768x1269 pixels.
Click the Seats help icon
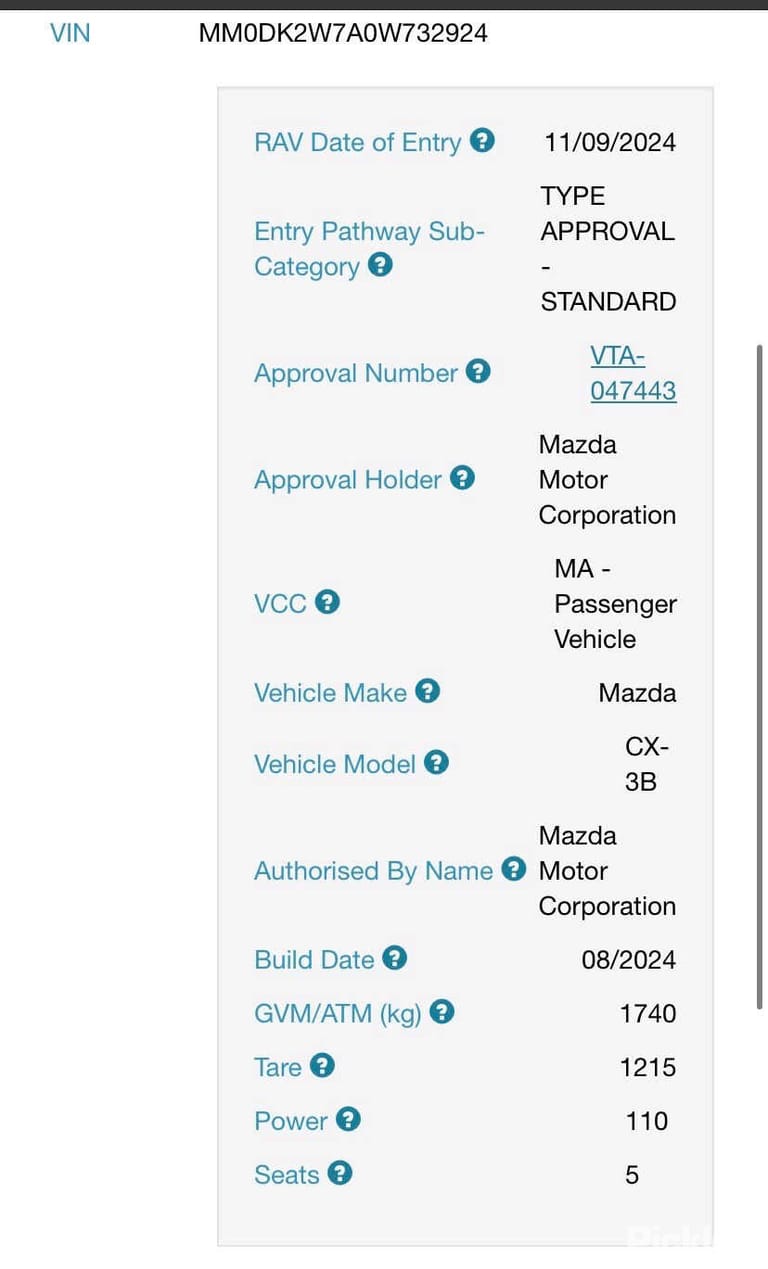pos(340,1173)
